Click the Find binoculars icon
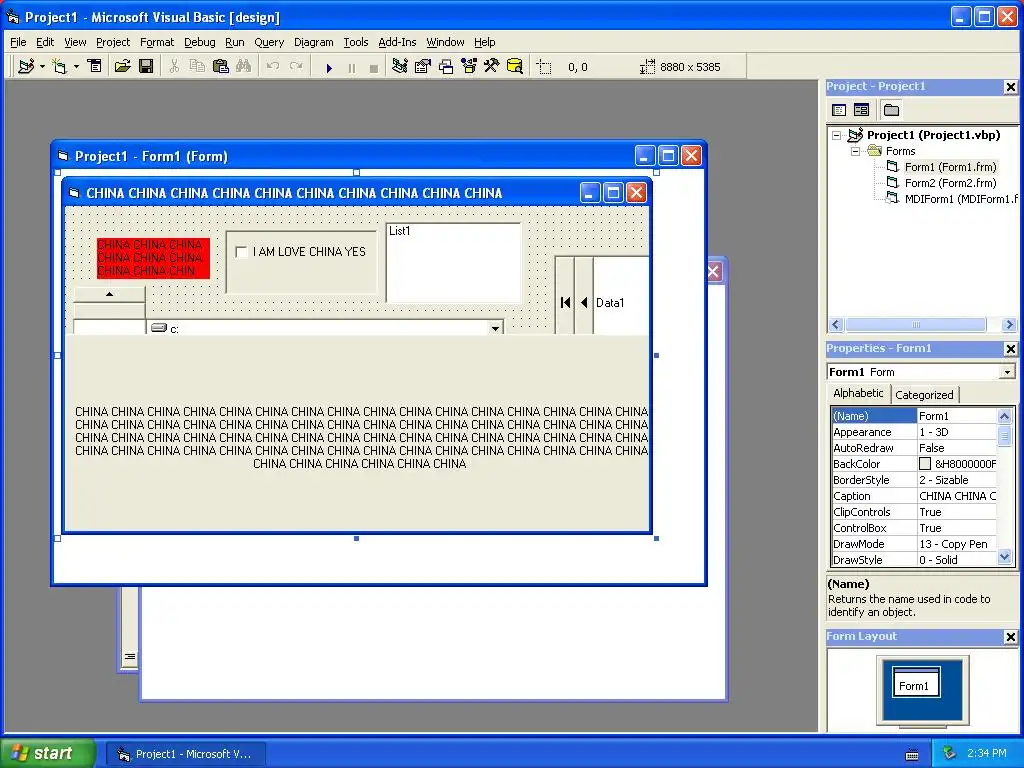Viewport: 1024px width, 768px height. coord(244,66)
